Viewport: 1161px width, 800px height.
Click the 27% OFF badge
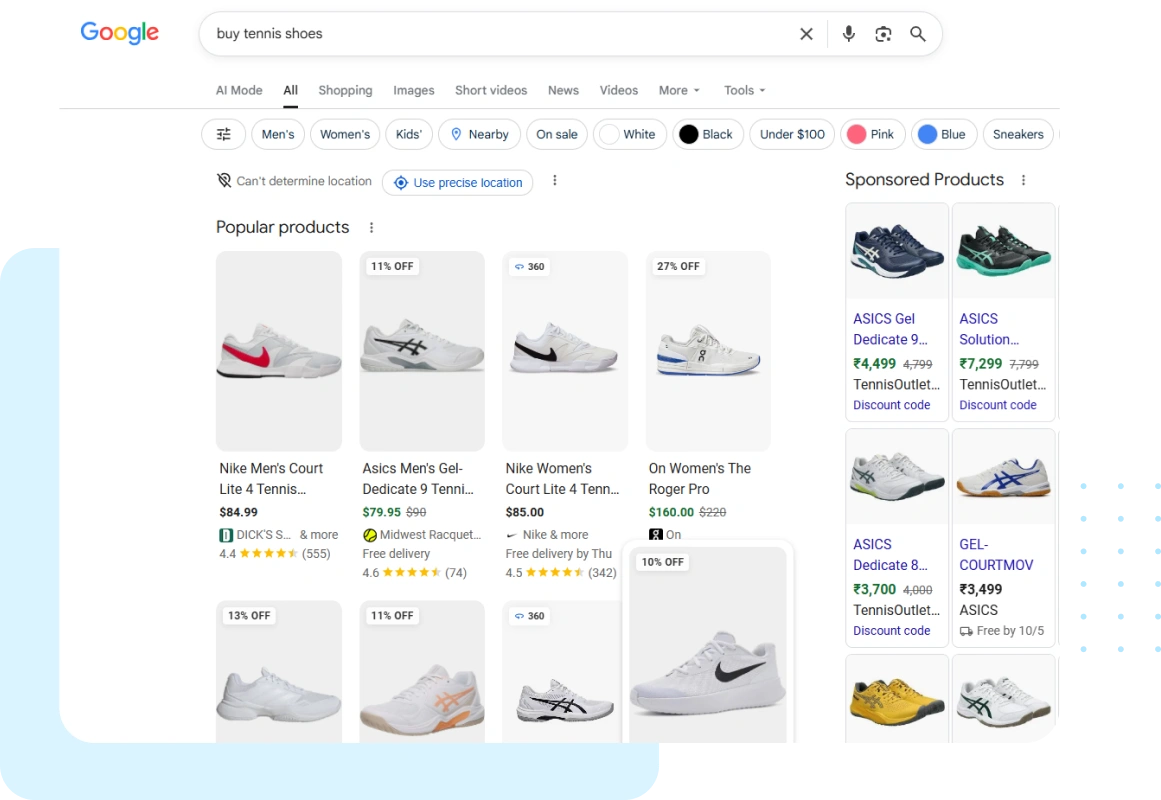point(678,267)
